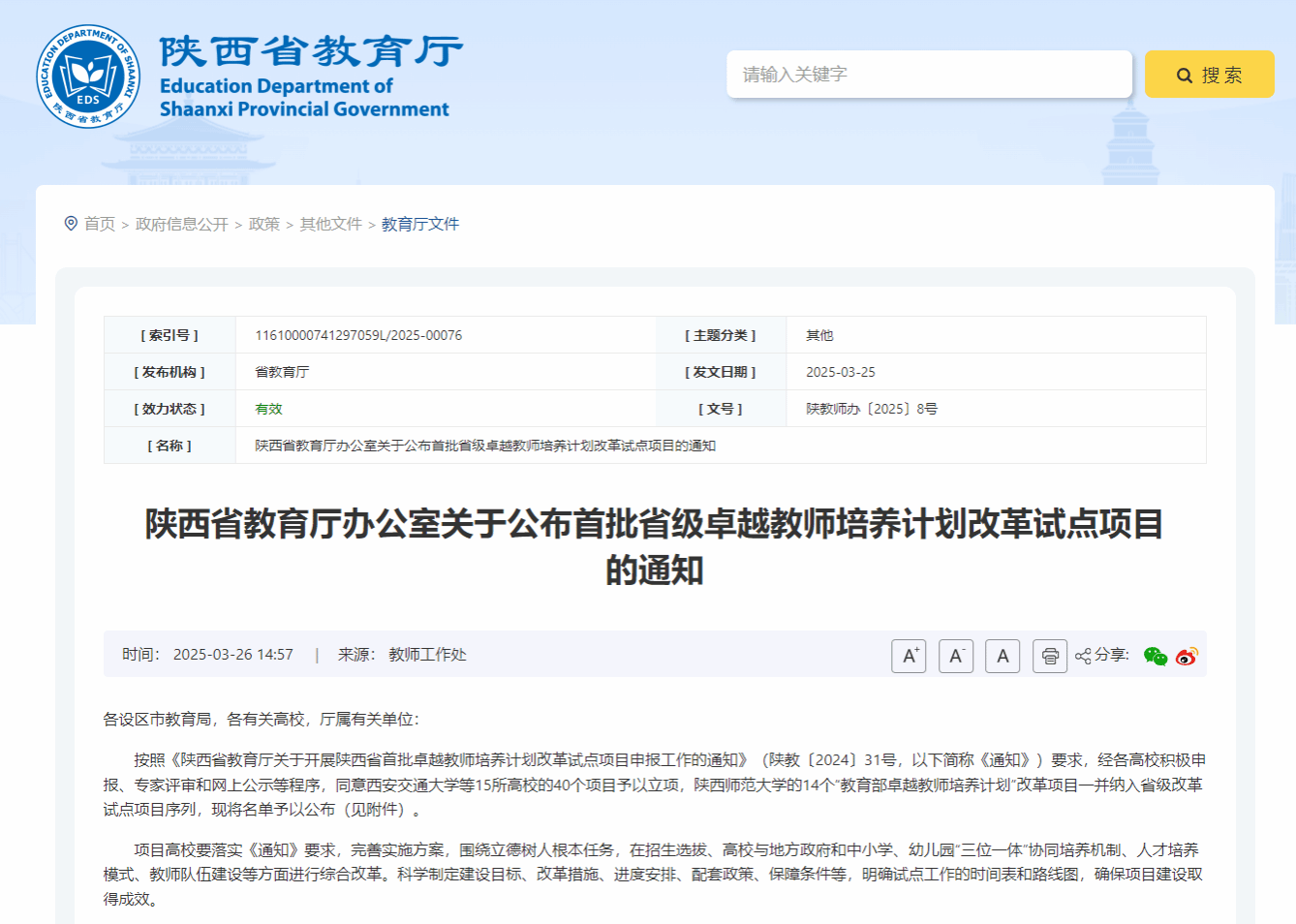Viewport: 1296px width, 924px height.
Task: Click the share nodes icon beside 分享
Action: [x=1083, y=656]
